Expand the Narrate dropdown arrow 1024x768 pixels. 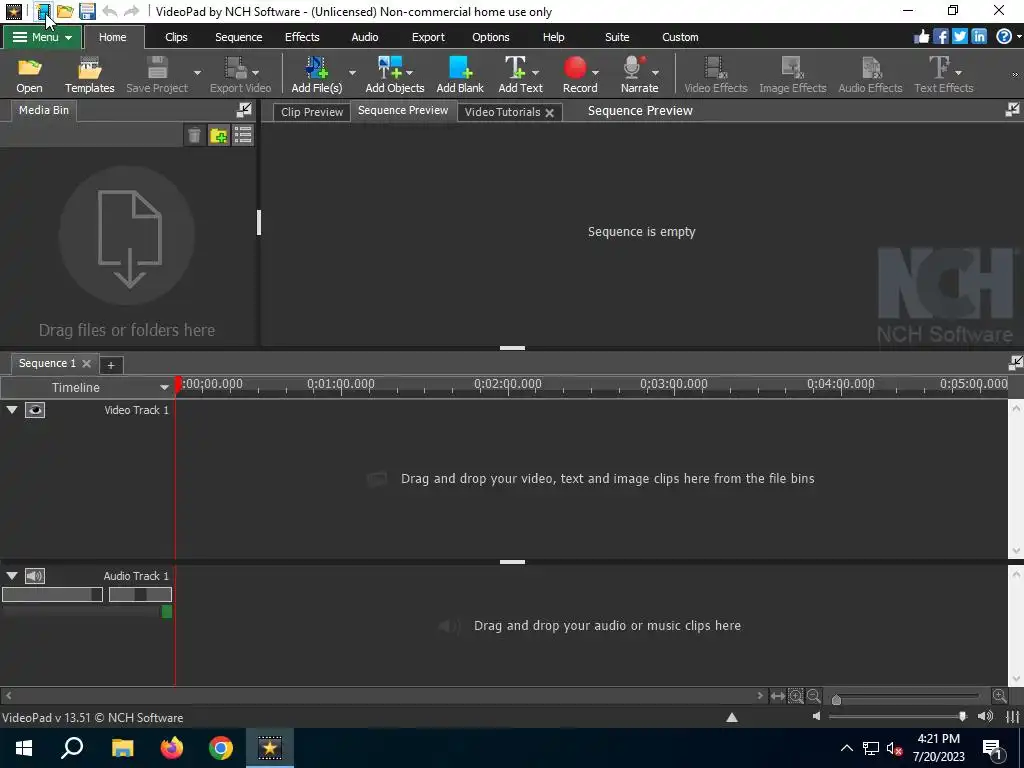coord(655,72)
